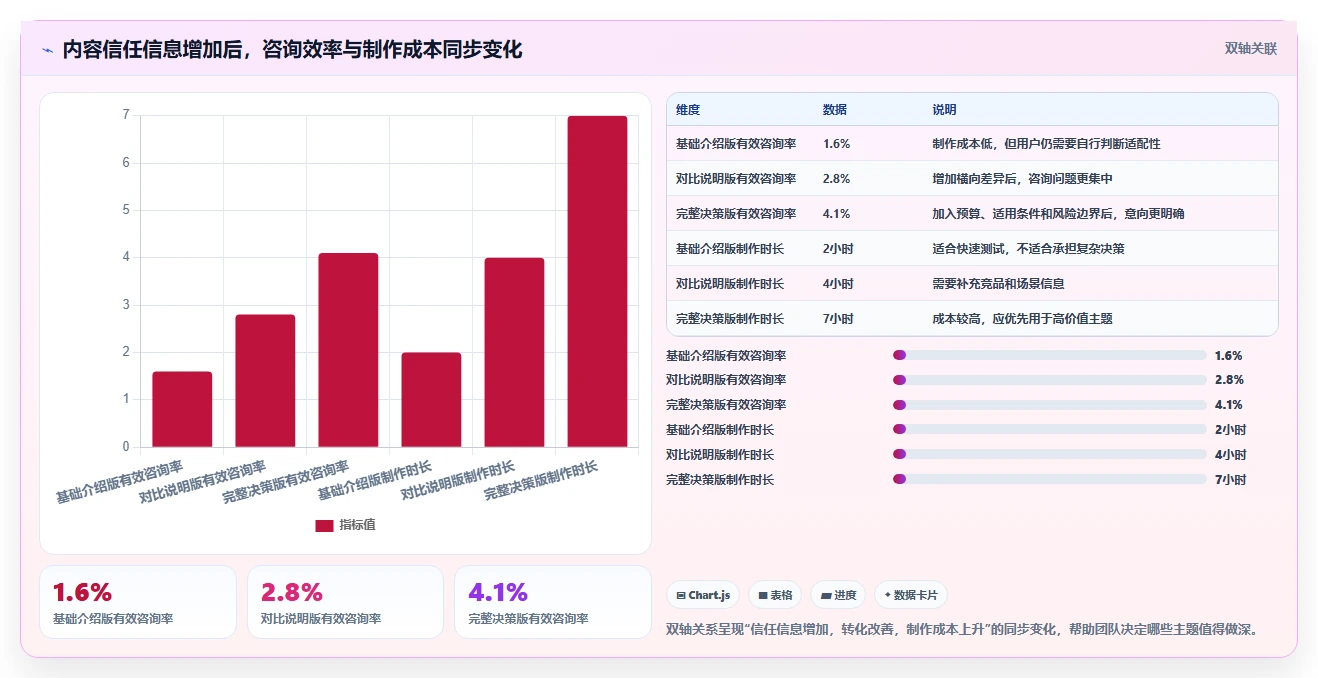Viewport: 1318px width, 678px height.
Task: Click the 7小时 progress bar for 完整决策版制作时长
Action: pyautogui.click(x=1049, y=480)
